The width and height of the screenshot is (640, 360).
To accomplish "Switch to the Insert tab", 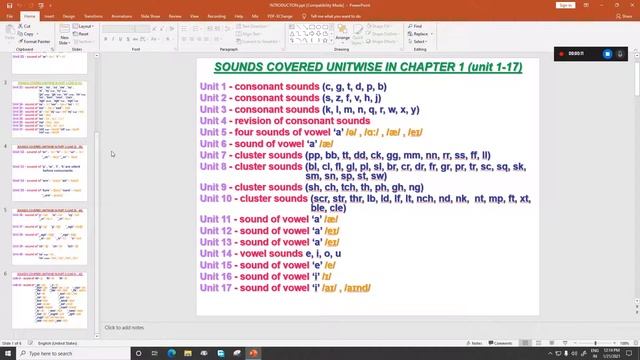I will 49,16.
